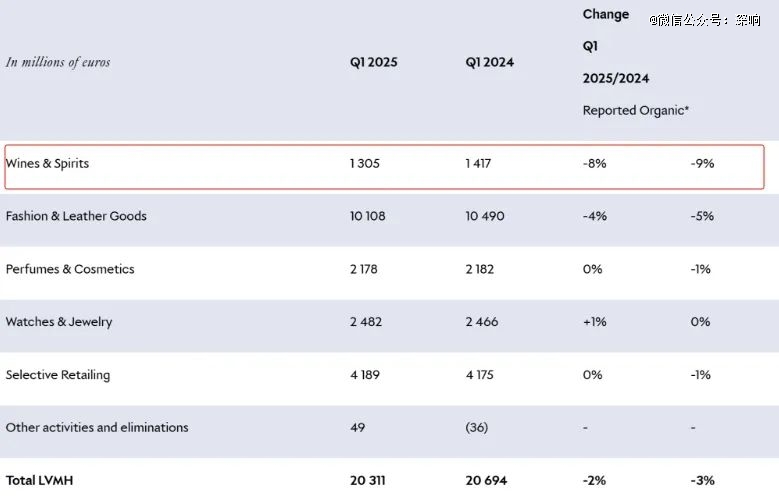The image size is (779, 501).
Task: Click the Q1 2025 column header
Action: (x=373, y=62)
